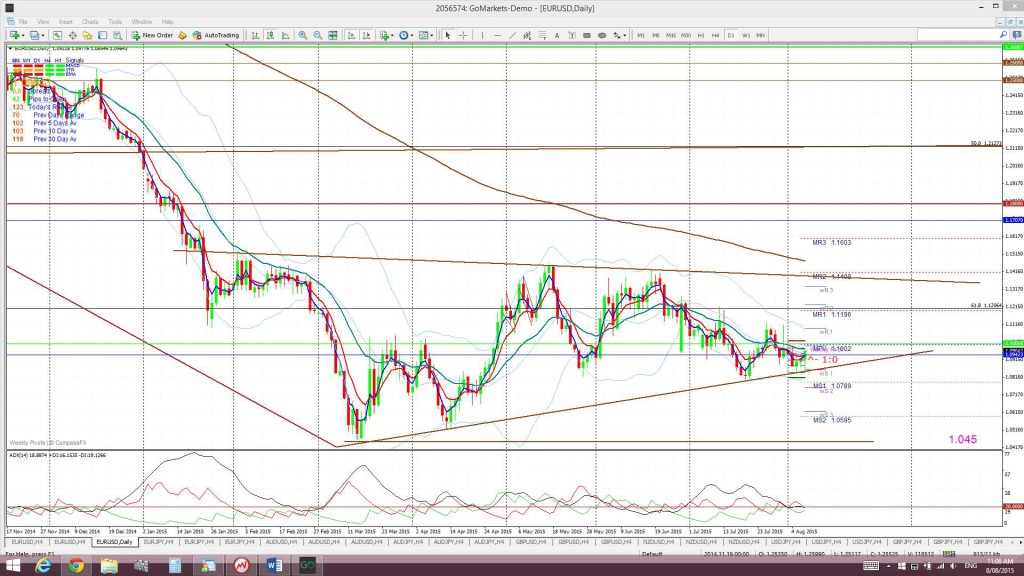Expand Periodicity dropdown arrow
1024x576 pixels.
(x=412, y=35)
